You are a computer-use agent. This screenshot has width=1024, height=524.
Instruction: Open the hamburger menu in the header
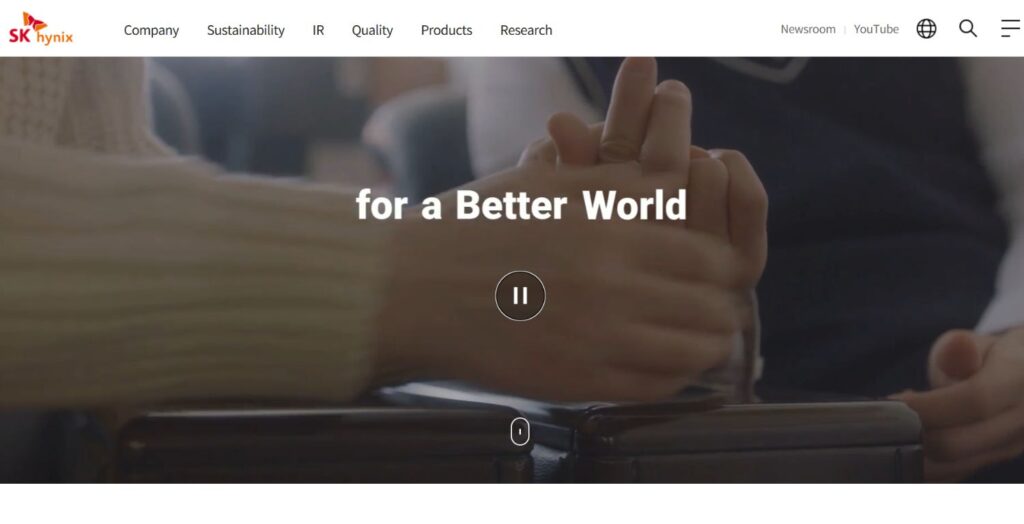pos(1010,29)
